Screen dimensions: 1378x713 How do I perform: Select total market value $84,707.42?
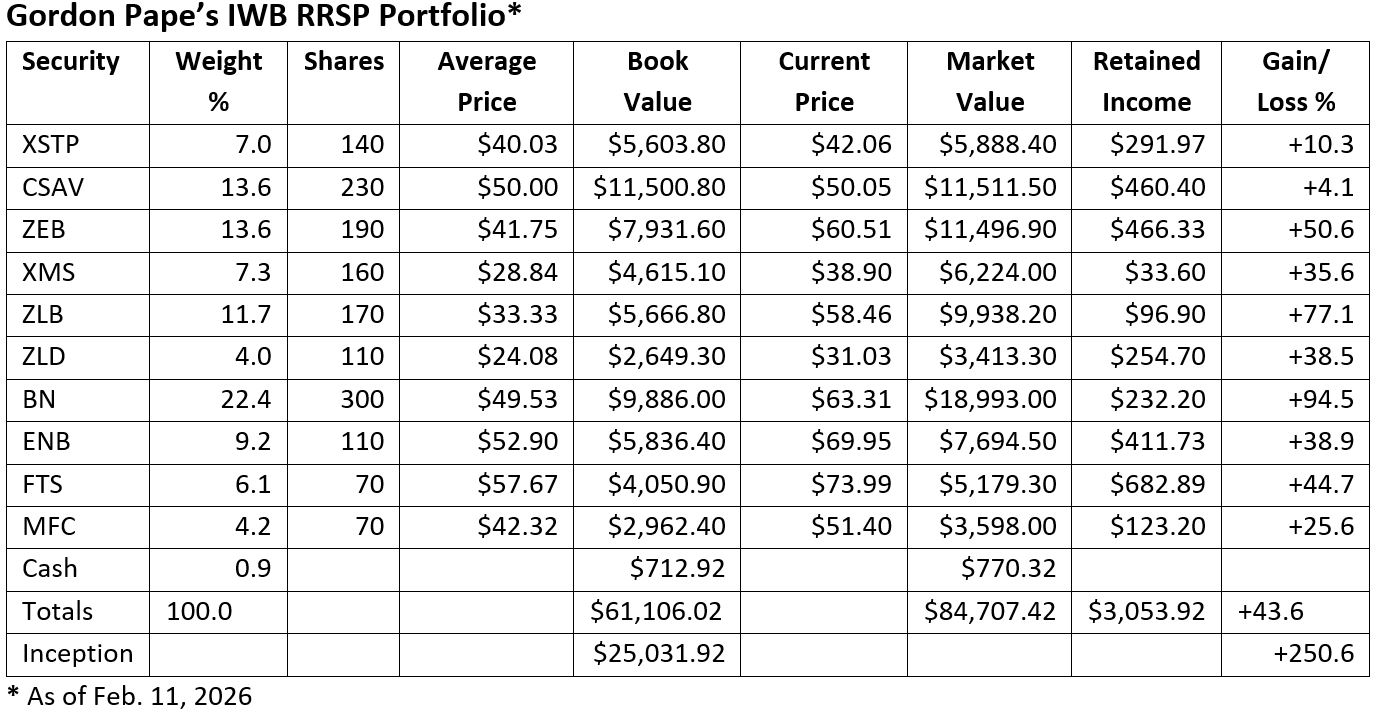coord(990,611)
